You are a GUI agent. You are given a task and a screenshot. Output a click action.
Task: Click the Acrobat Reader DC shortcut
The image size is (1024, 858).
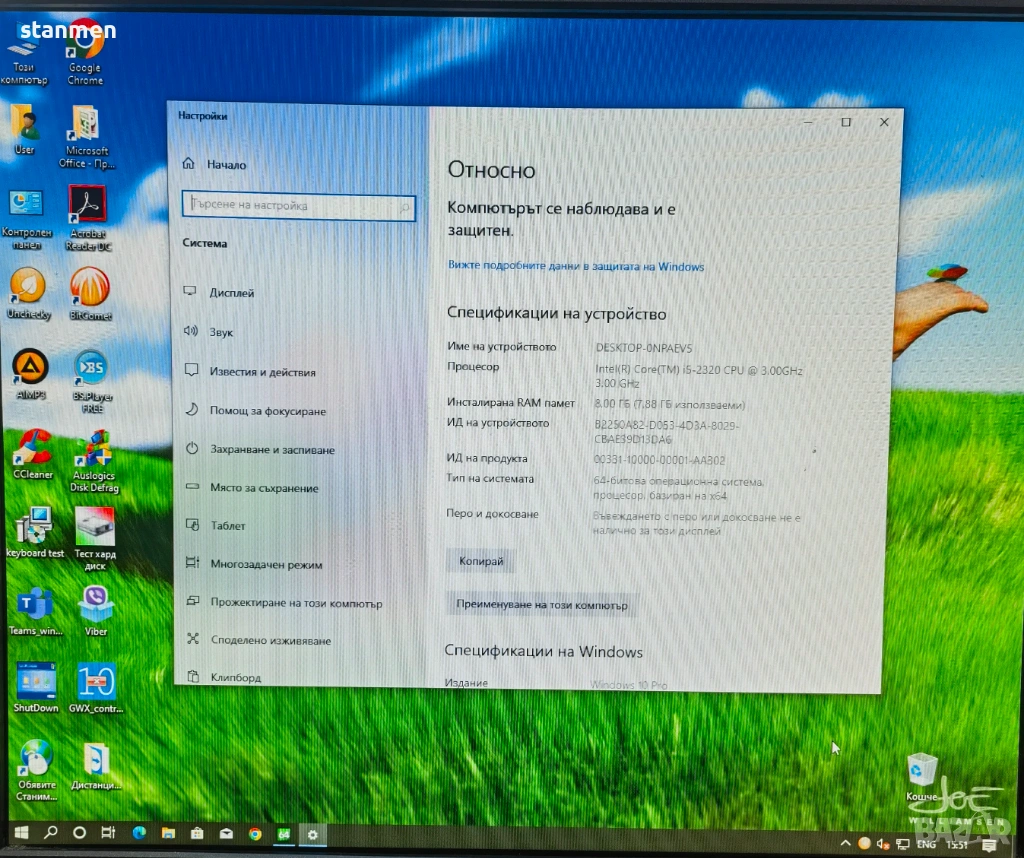tap(88, 206)
